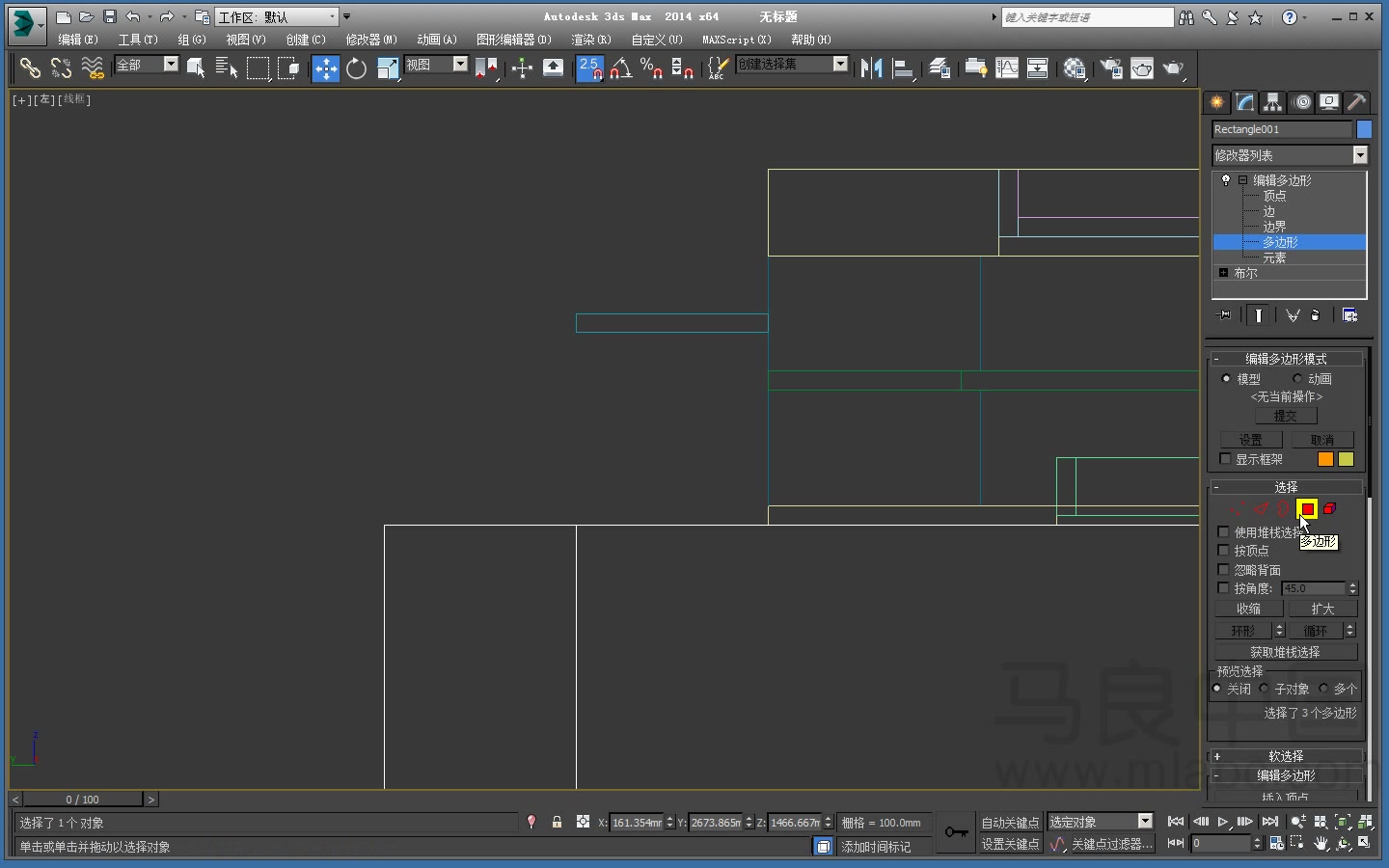Expand the 布尔 stack entry
The image size is (1389, 868).
(x=1223, y=273)
